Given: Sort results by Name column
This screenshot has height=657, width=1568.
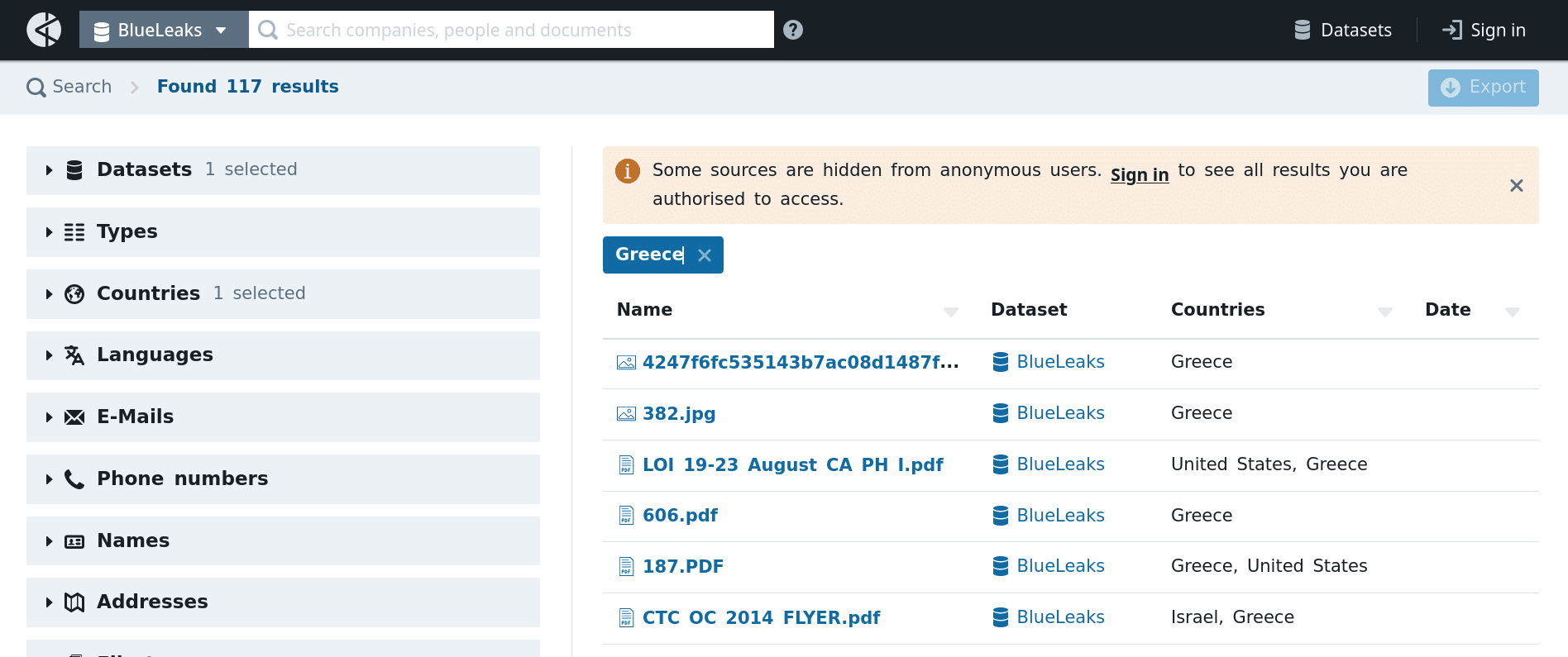Looking at the screenshot, I should (x=951, y=312).
